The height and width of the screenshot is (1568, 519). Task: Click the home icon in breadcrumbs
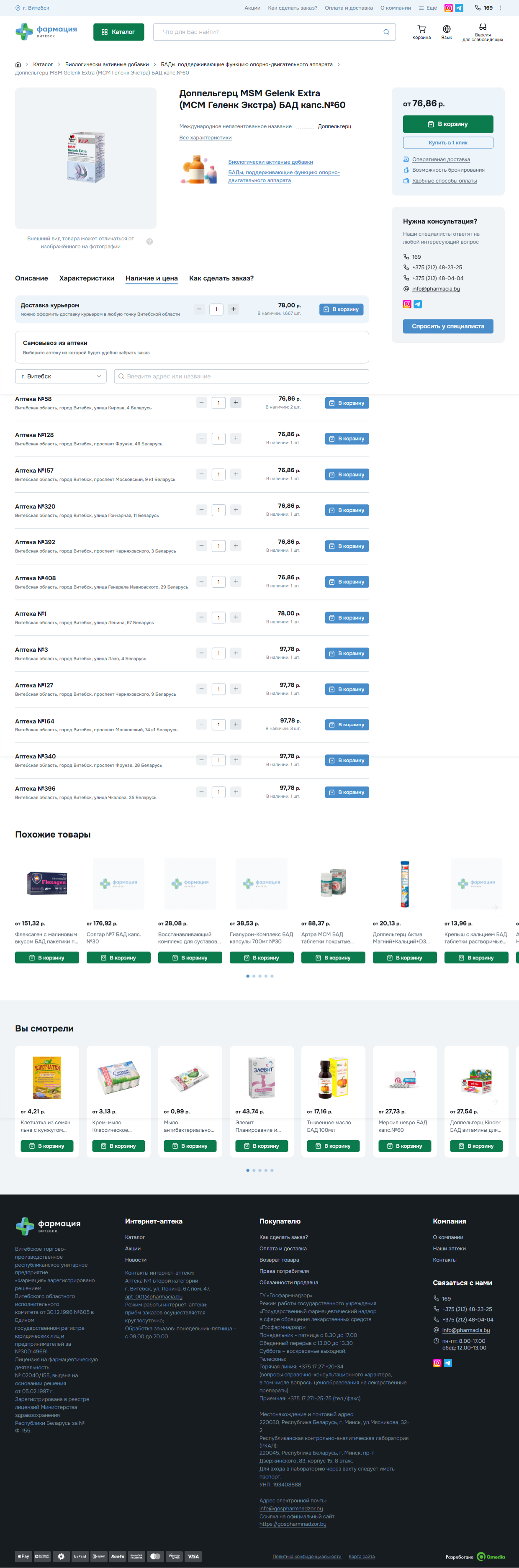click(x=18, y=64)
